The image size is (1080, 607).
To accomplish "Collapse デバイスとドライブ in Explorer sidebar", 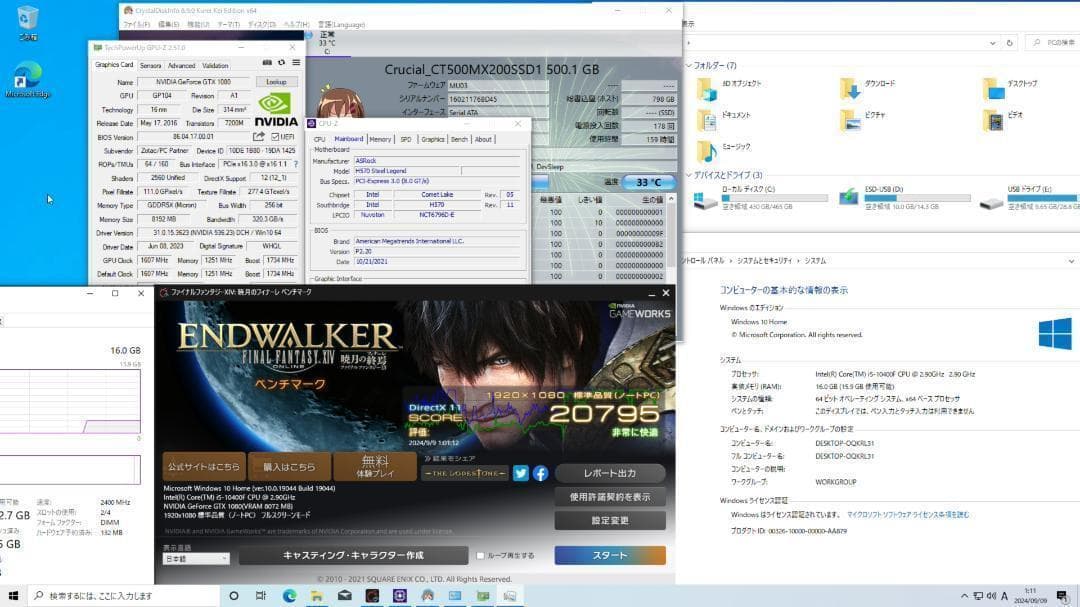I will click(x=687, y=174).
